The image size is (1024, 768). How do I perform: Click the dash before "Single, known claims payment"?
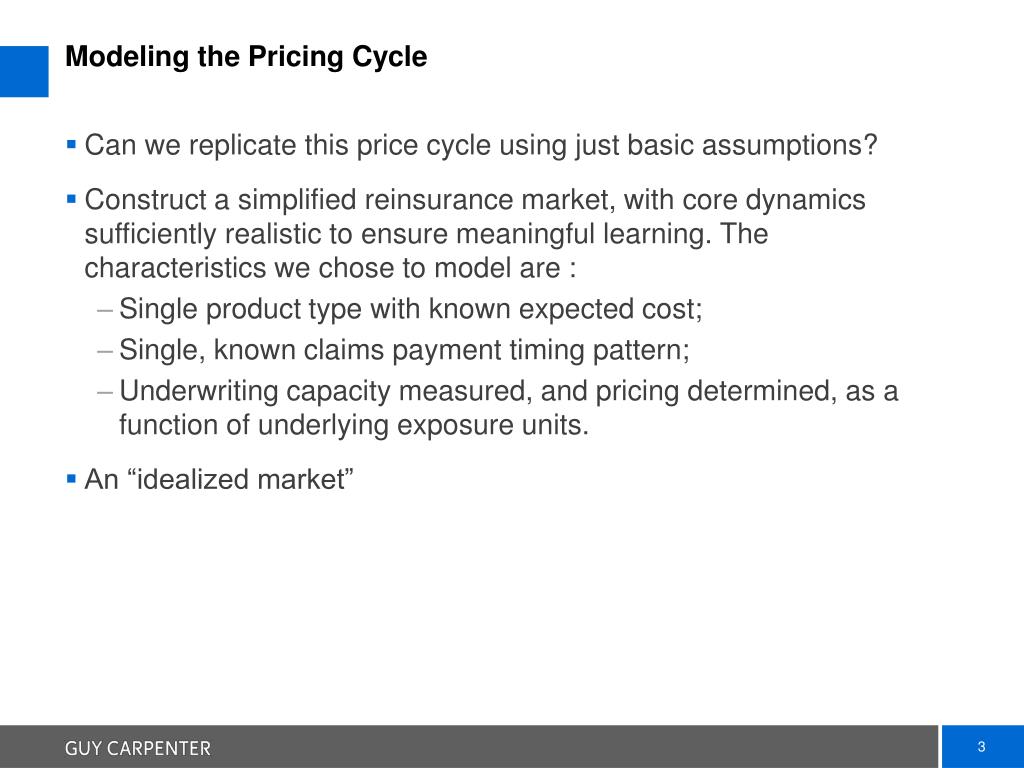click(x=106, y=351)
